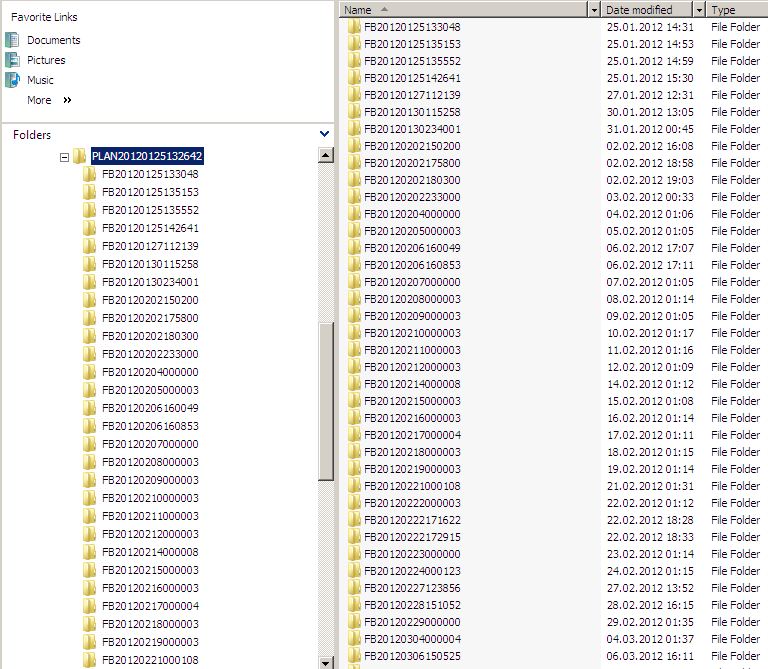This screenshot has width=768, height=669.
Task: Click the folder tree scrollbar thumb
Action: click(326, 401)
